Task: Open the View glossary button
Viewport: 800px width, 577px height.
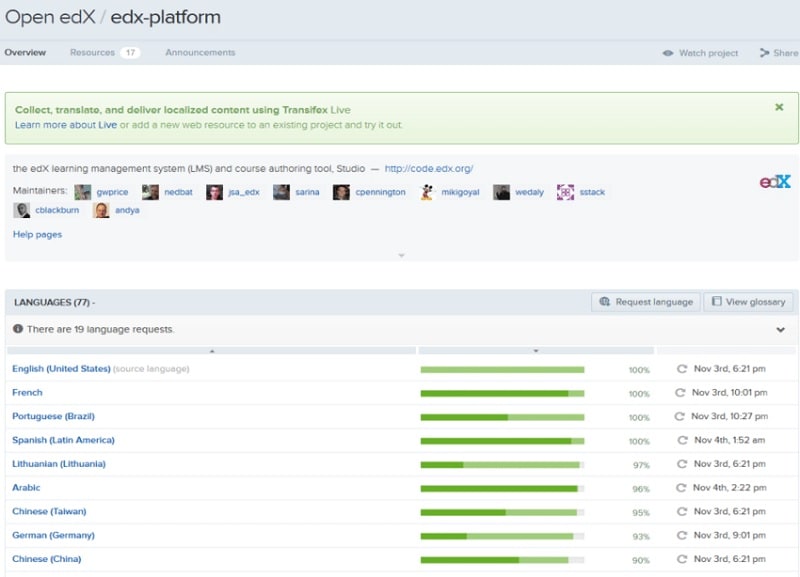Action: (x=749, y=302)
